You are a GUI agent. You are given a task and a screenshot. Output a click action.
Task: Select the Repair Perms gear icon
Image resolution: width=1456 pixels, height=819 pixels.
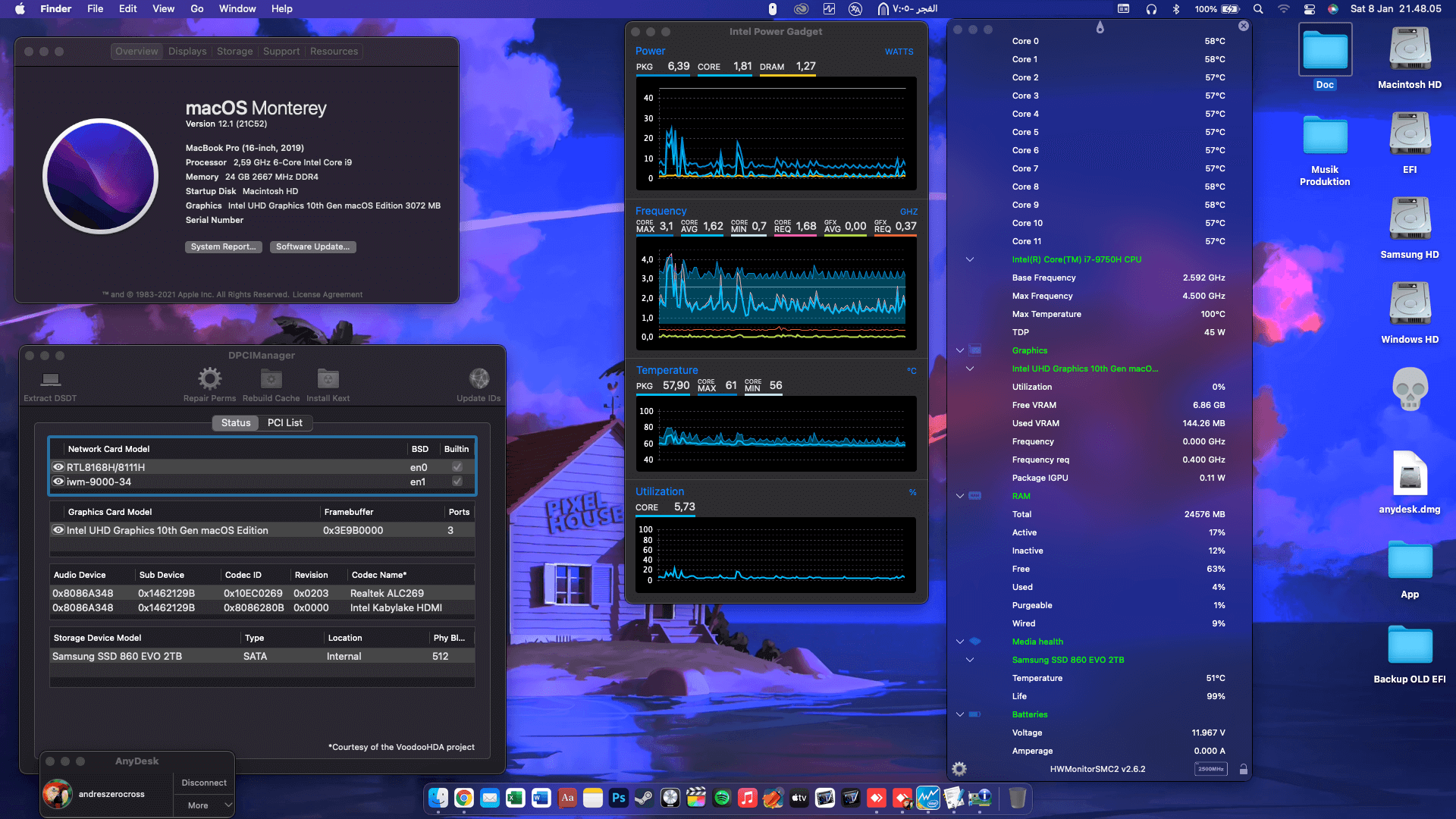209,378
